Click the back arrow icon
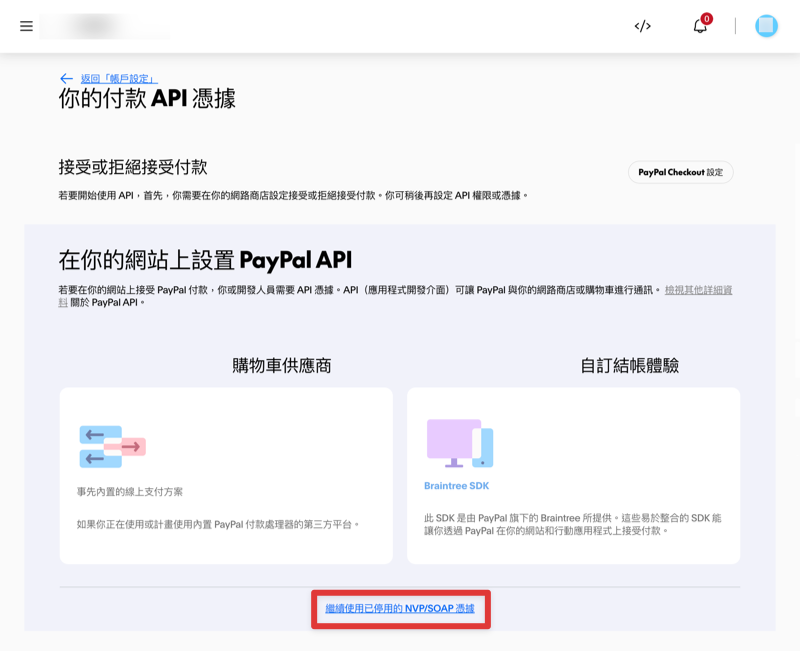Image resolution: width=800 pixels, height=651 pixels. 66,79
